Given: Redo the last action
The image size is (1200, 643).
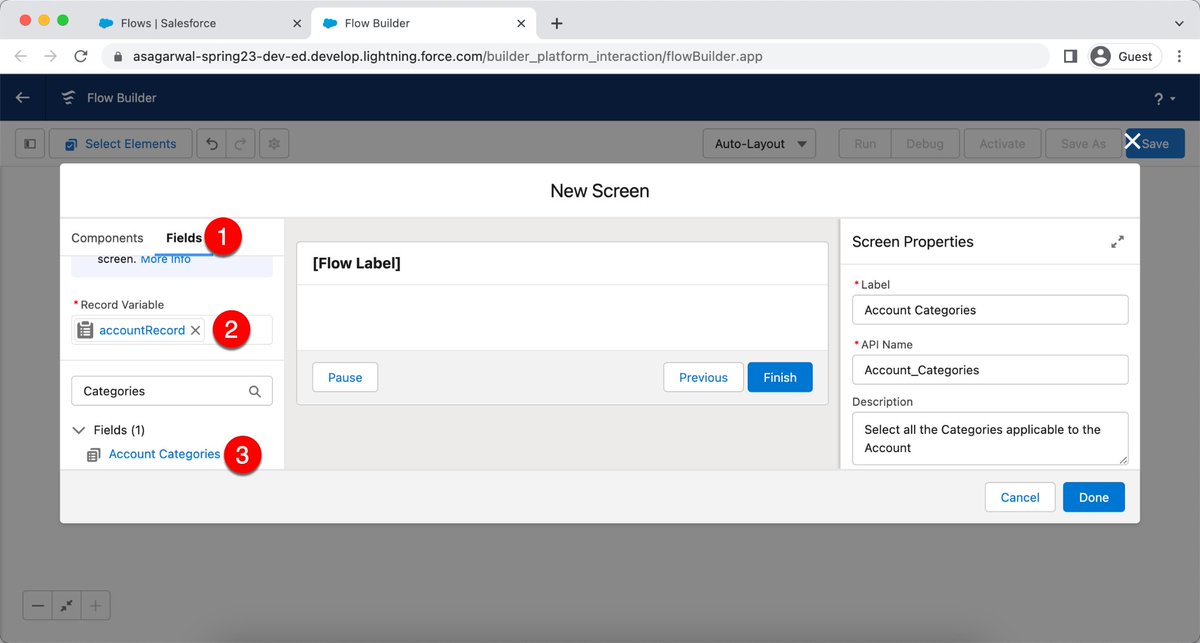Looking at the screenshot, I should (240, 144).
